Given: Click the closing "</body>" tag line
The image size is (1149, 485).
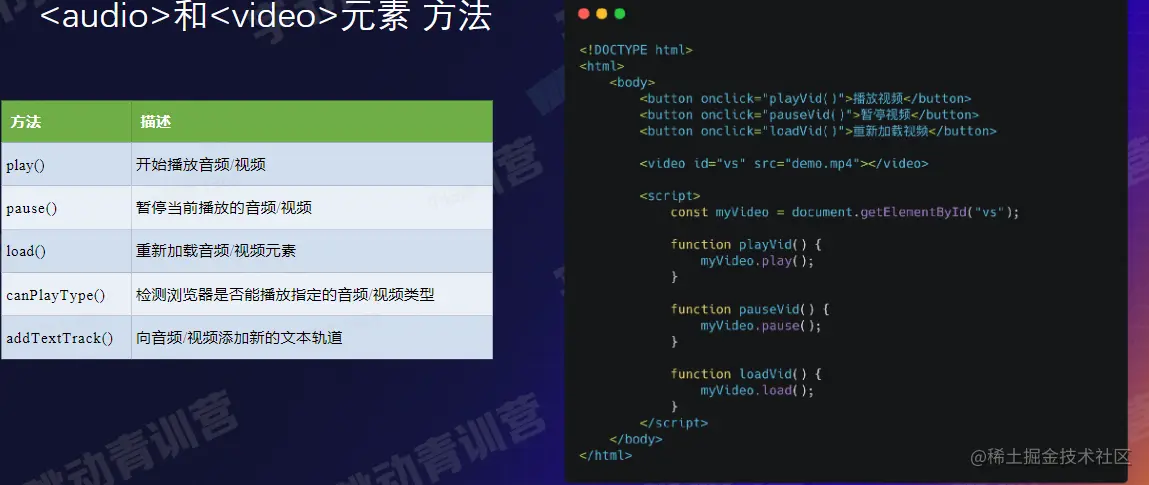Looking at the screenshot, I should tap(635, 439).
